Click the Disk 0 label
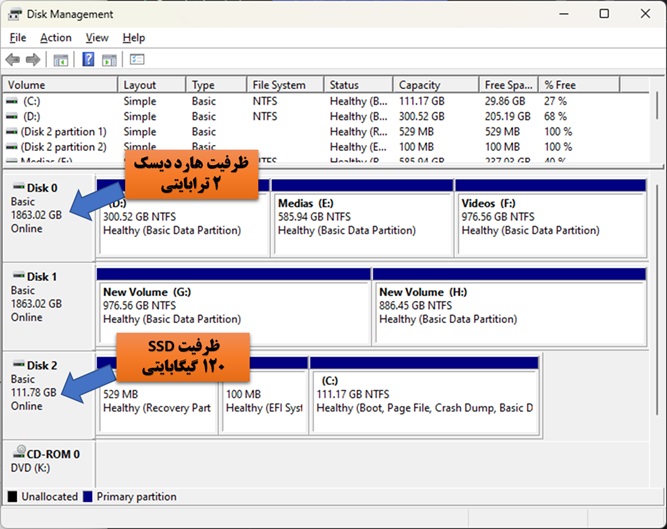The width and height of the screenshot is (667, 529). [42, 188]
